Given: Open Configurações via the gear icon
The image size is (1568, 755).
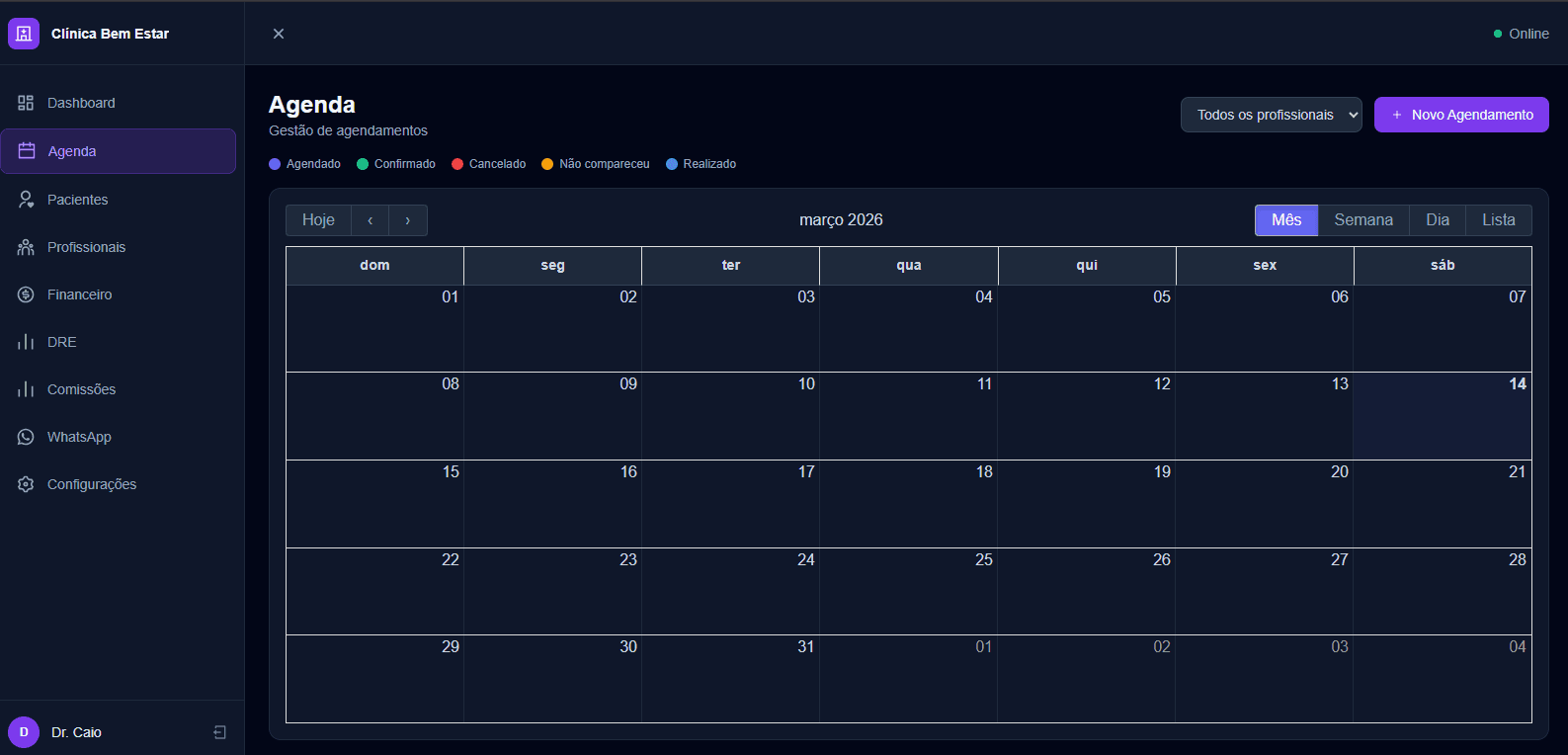Looking at the screenshot, I should tap(26, 484).
